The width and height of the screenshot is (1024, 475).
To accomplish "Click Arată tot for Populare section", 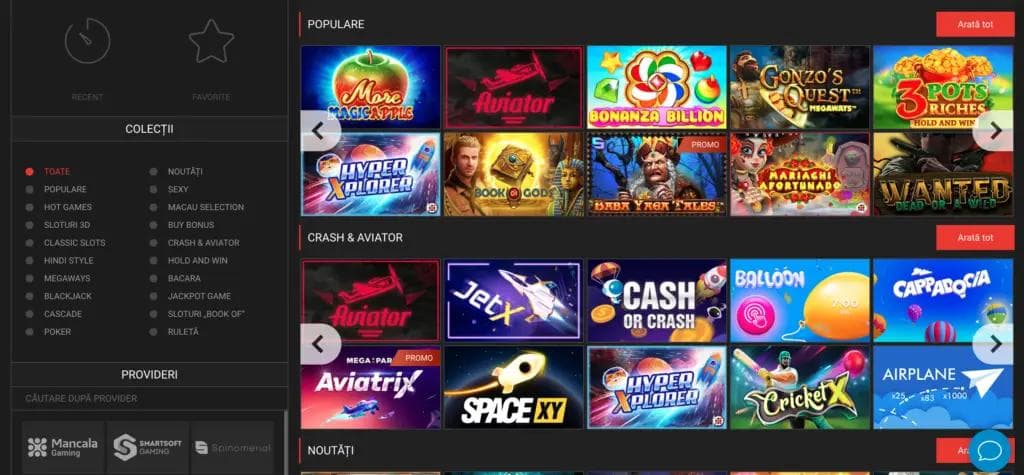I will (x=975, y=24).
